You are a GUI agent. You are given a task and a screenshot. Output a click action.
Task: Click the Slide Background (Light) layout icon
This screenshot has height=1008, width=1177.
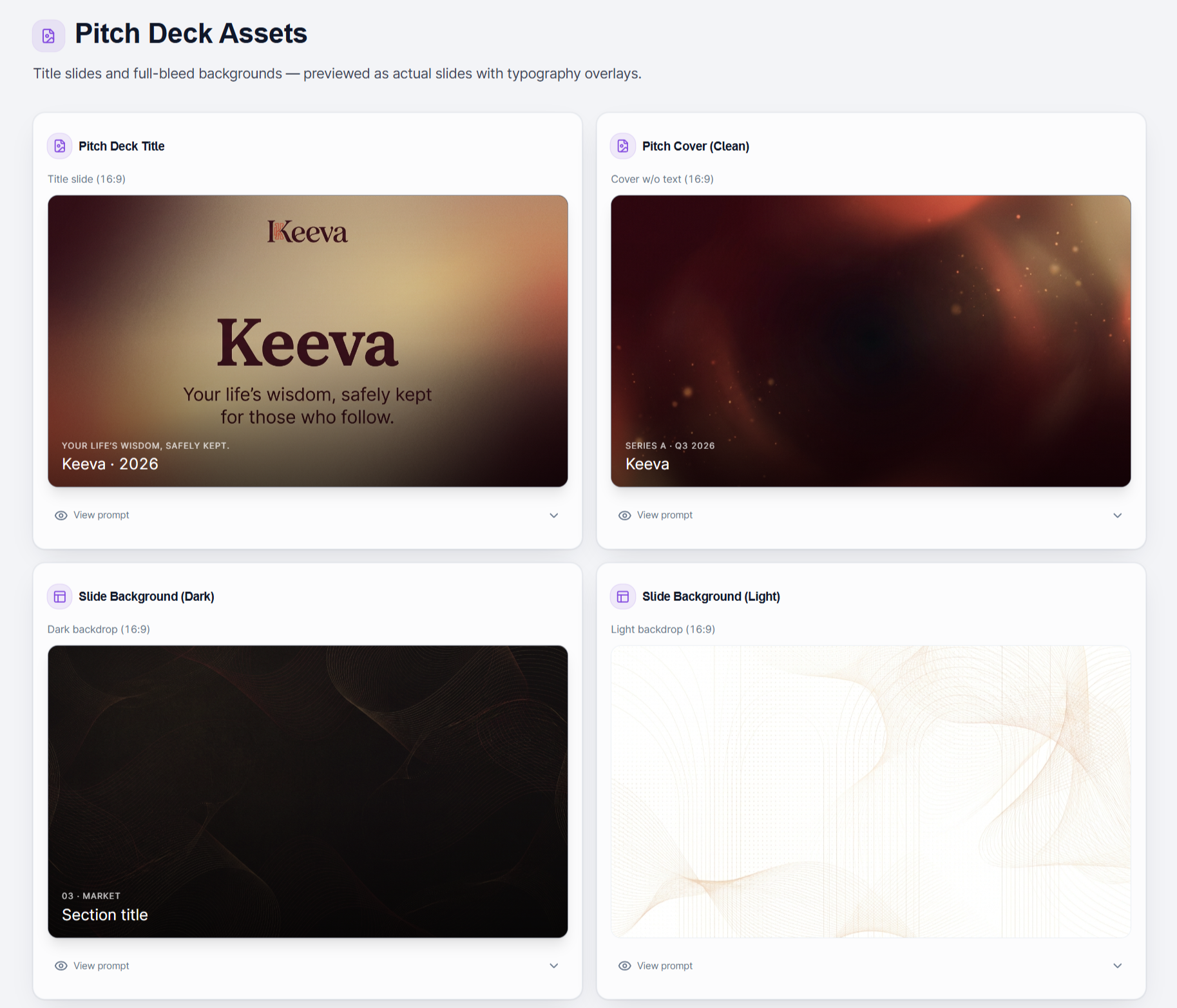(623, 596)
